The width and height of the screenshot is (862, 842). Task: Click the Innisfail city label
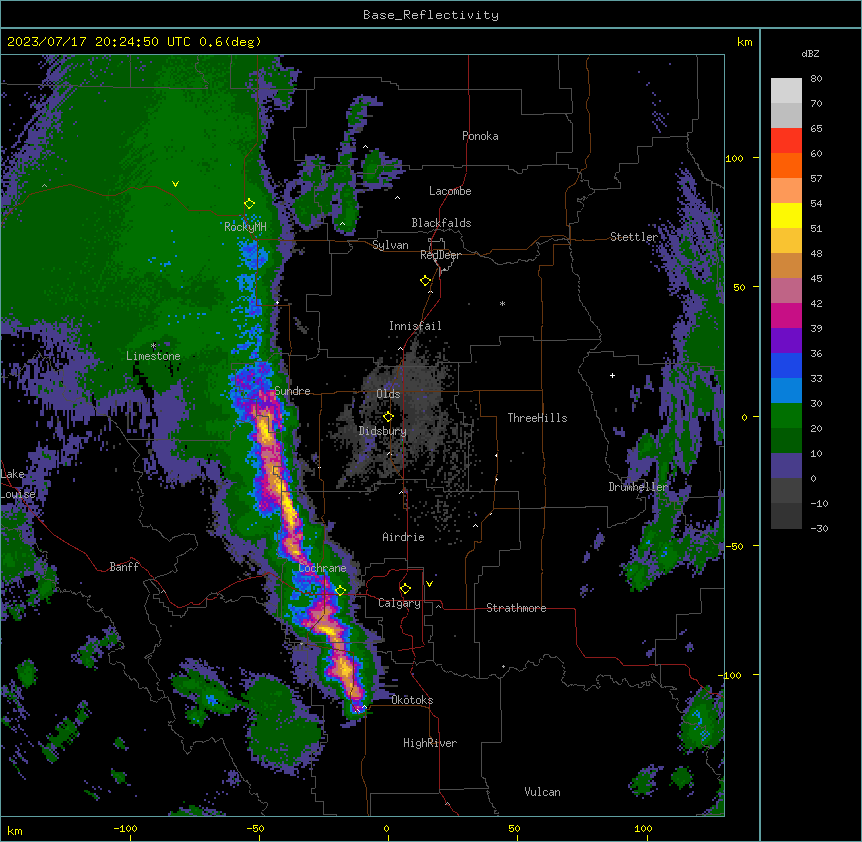415,326
